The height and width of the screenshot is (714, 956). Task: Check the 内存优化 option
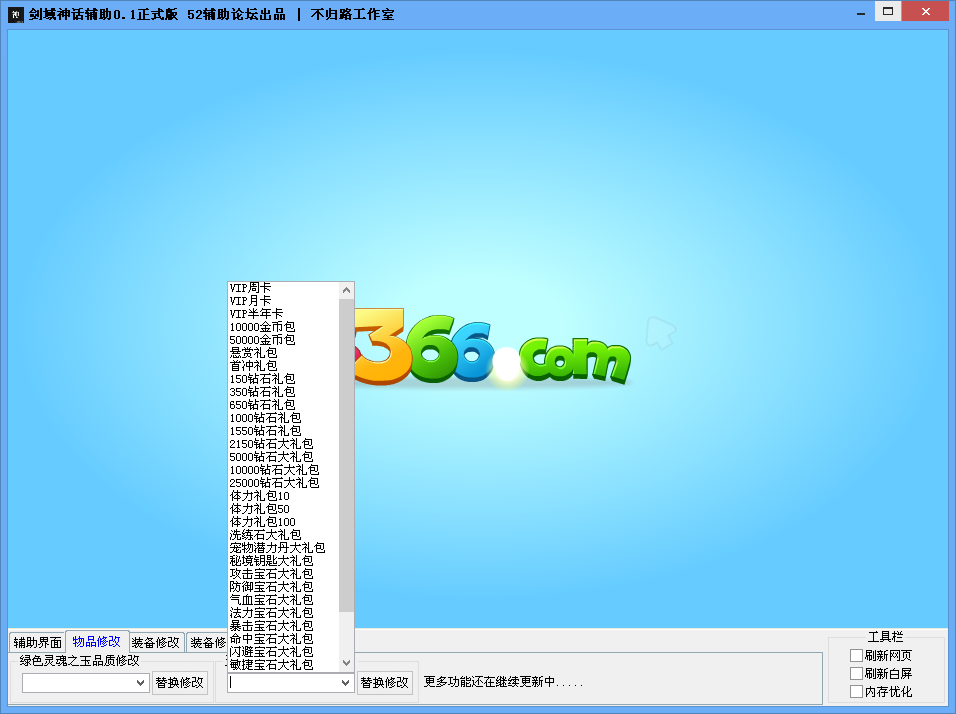(x=856, y=692)
